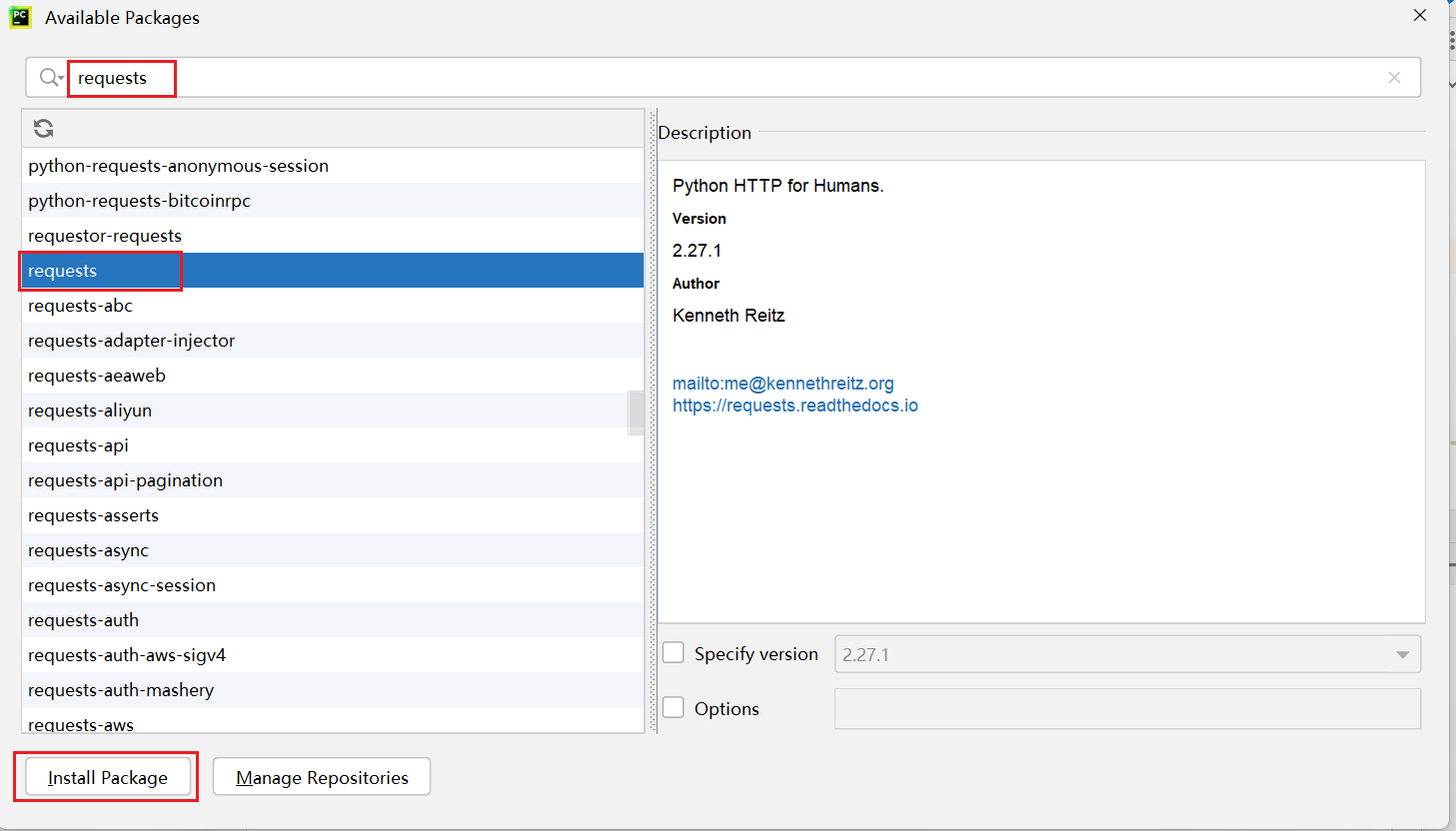Viewport: 1456px width, 831px height.
Task: Select requests-api-pagination package
Action: click(x=333, y=480)
